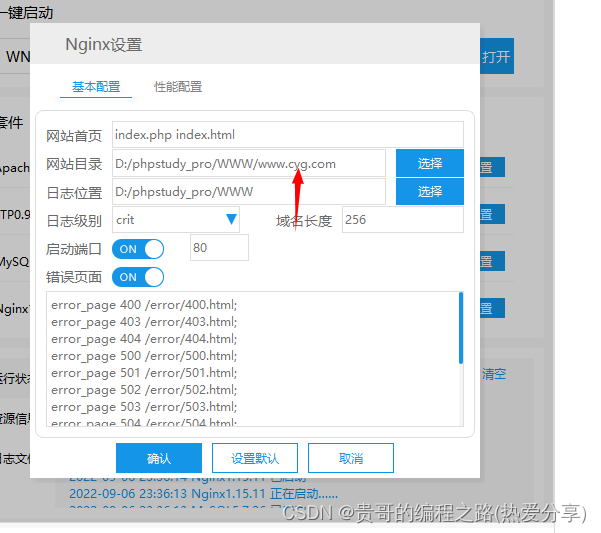
Task: Switch to the 基本配置 tab
Action: click(x=96, y=87)
